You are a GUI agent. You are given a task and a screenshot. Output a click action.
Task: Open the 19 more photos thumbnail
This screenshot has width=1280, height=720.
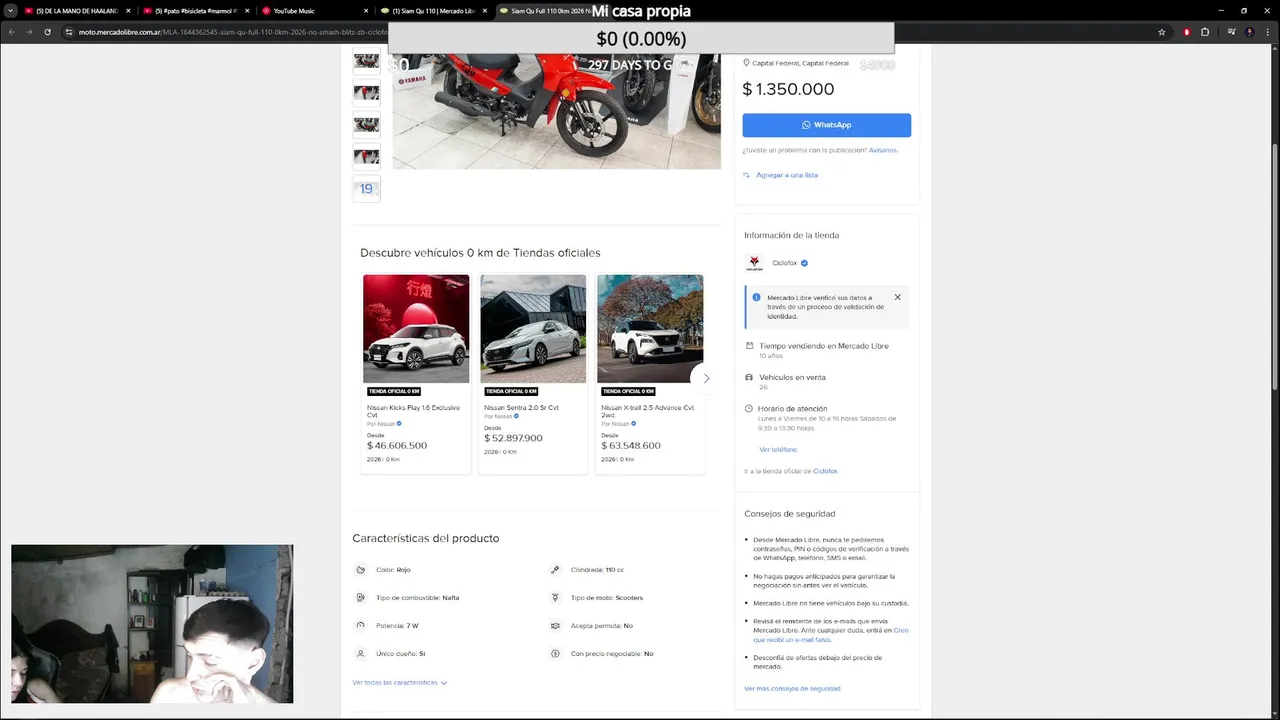click(366, 188)
